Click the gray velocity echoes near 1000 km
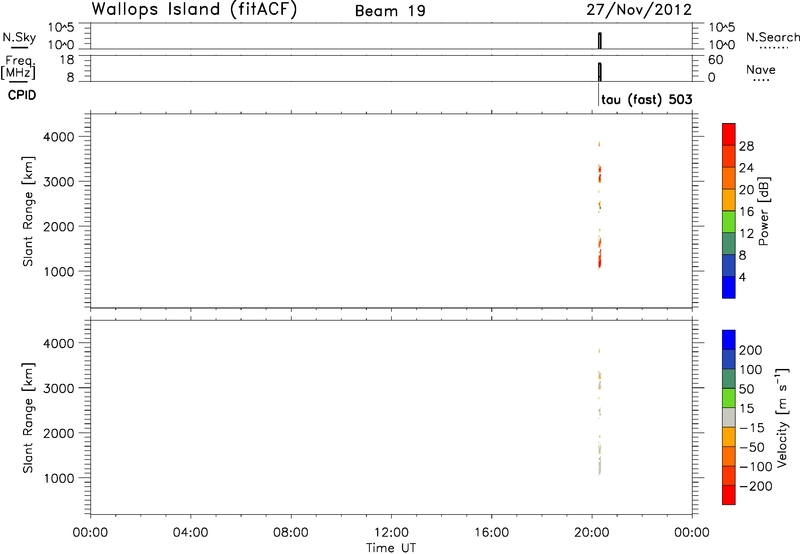This screenshot has width=800, height=554. coord(600,467)
